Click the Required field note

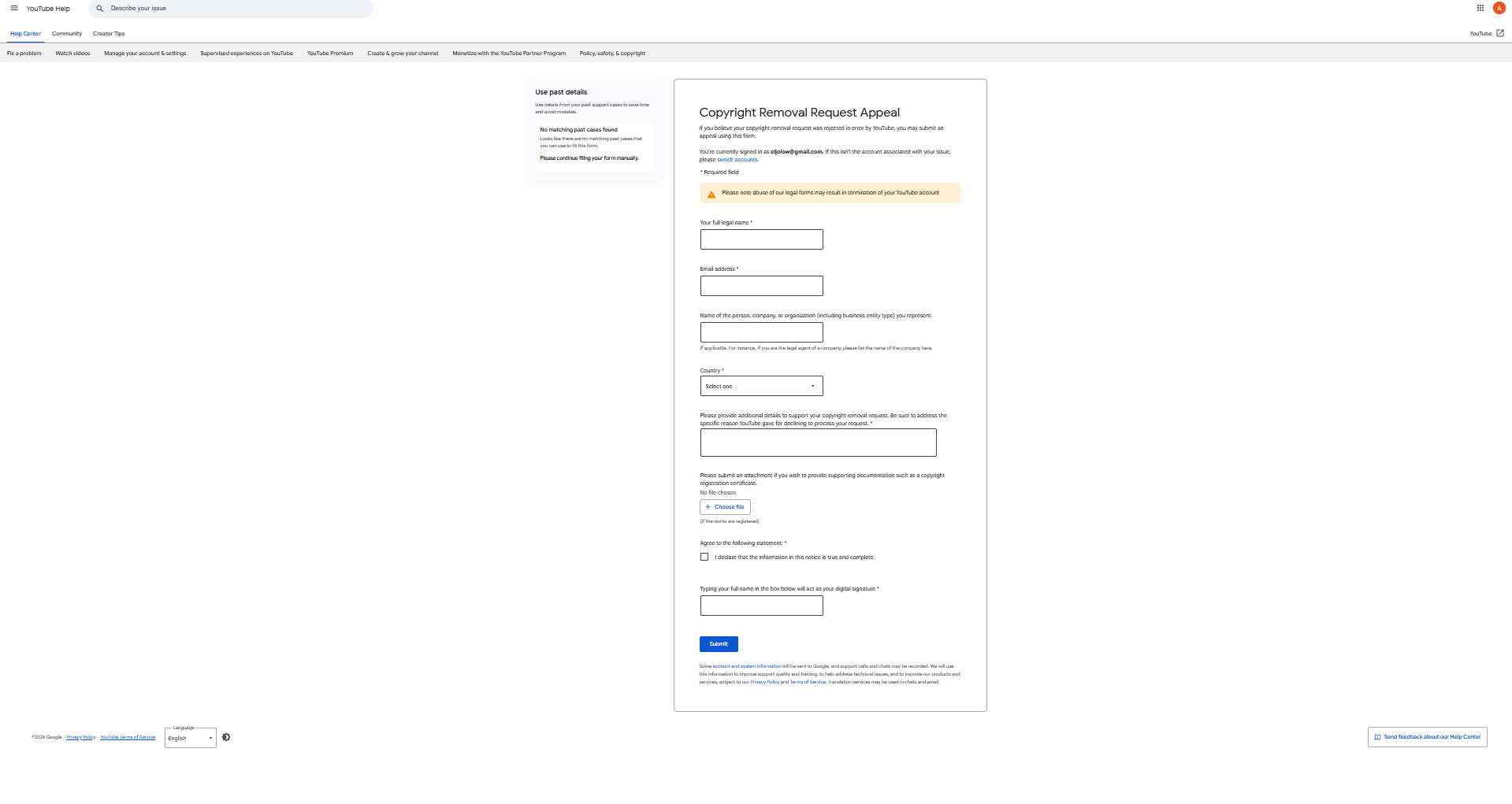[719, 172]
